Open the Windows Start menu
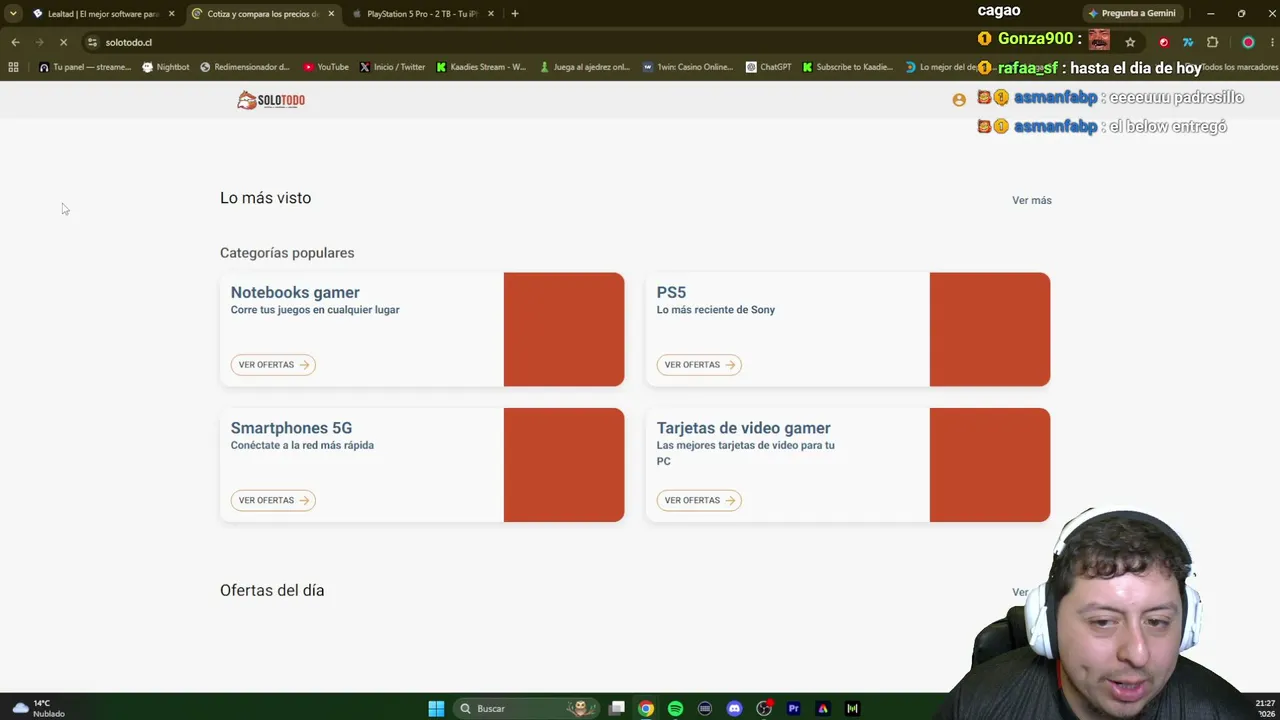 (x=436, y=708)
